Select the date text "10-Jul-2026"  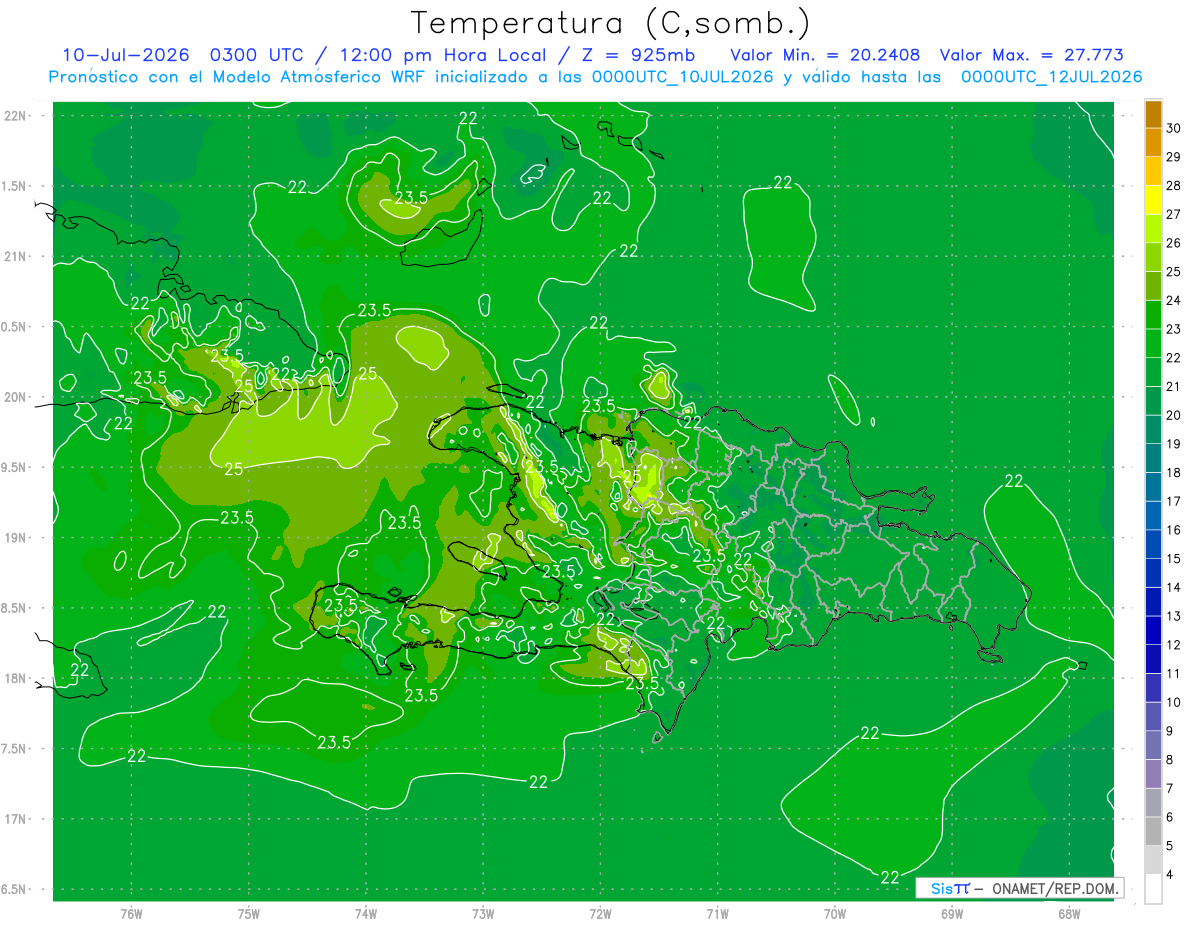(x=124, y=55)
